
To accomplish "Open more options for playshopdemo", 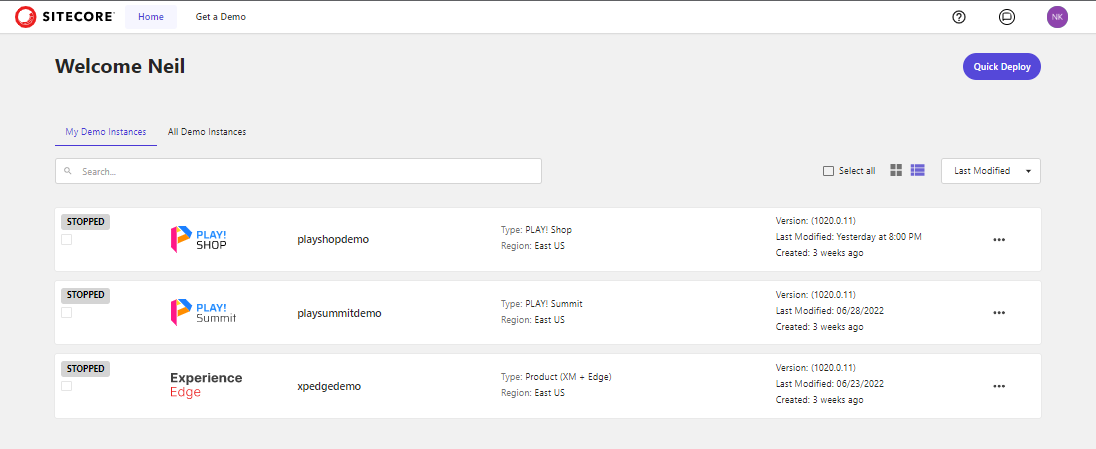I will [998, 240].
